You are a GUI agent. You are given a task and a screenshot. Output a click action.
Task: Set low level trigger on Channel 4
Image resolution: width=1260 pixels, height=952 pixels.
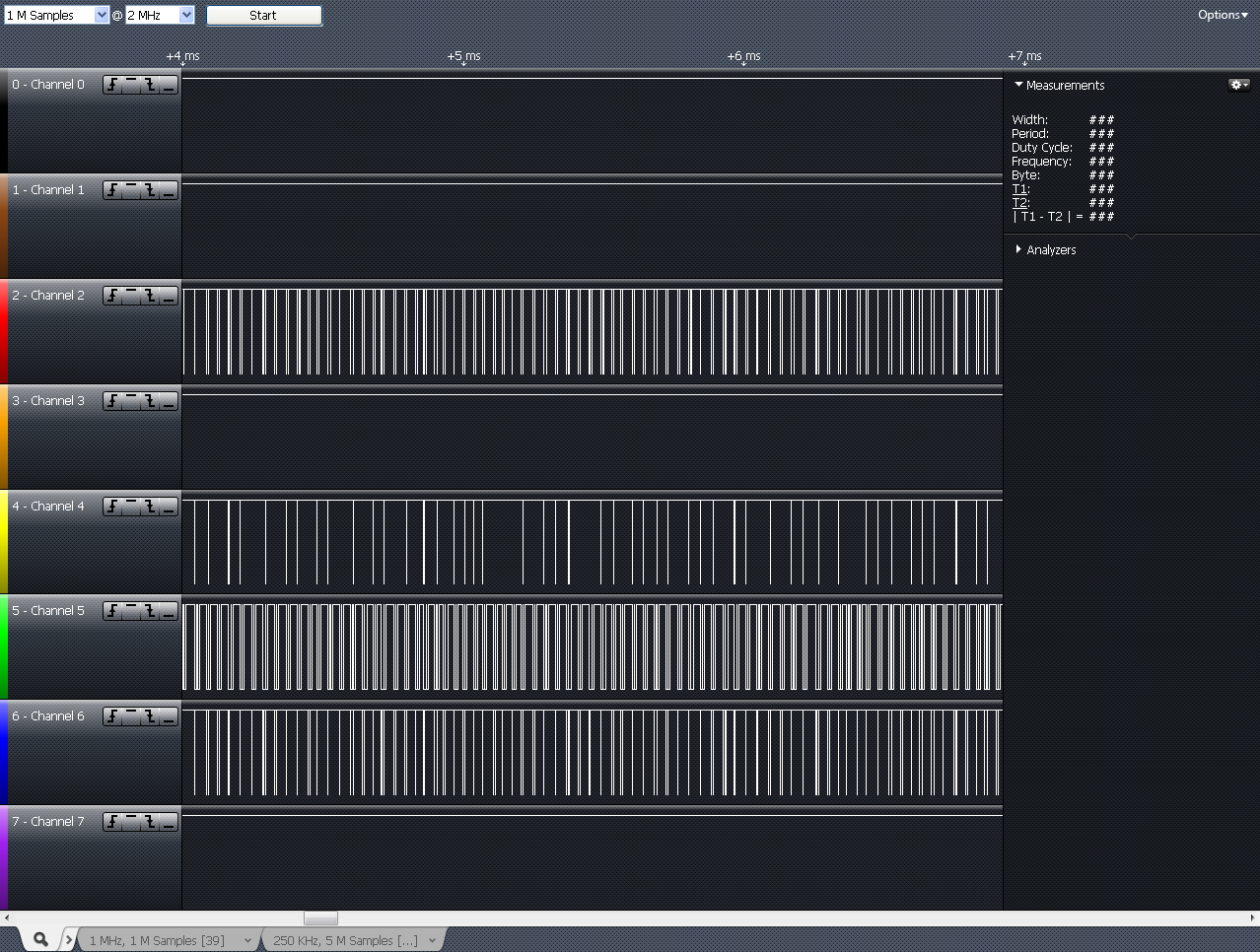pos(169,507)
